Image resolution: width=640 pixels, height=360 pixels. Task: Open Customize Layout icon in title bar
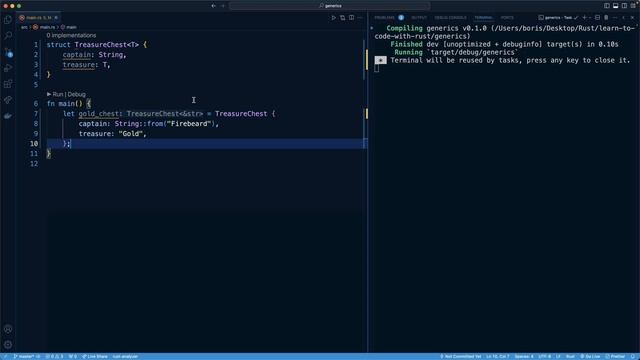[633, 6]
